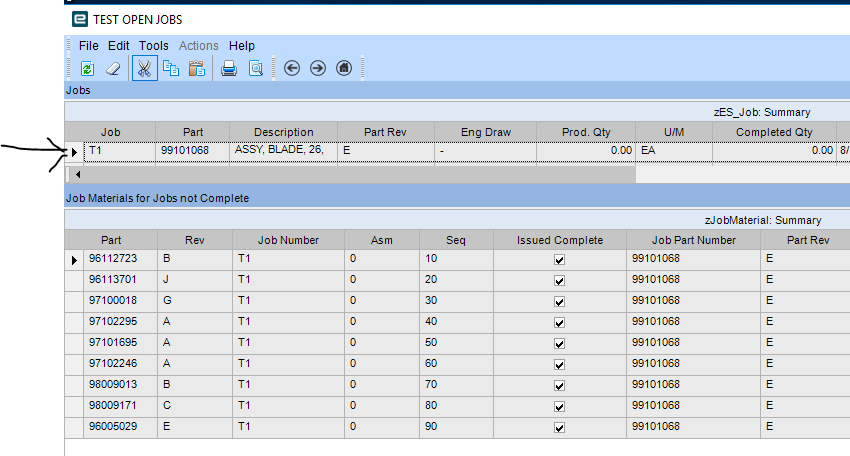The width and height of the screenshot is (850, 456).
Task: Toggle Issued Complete for part 97102246
Action: coord(559,365)
